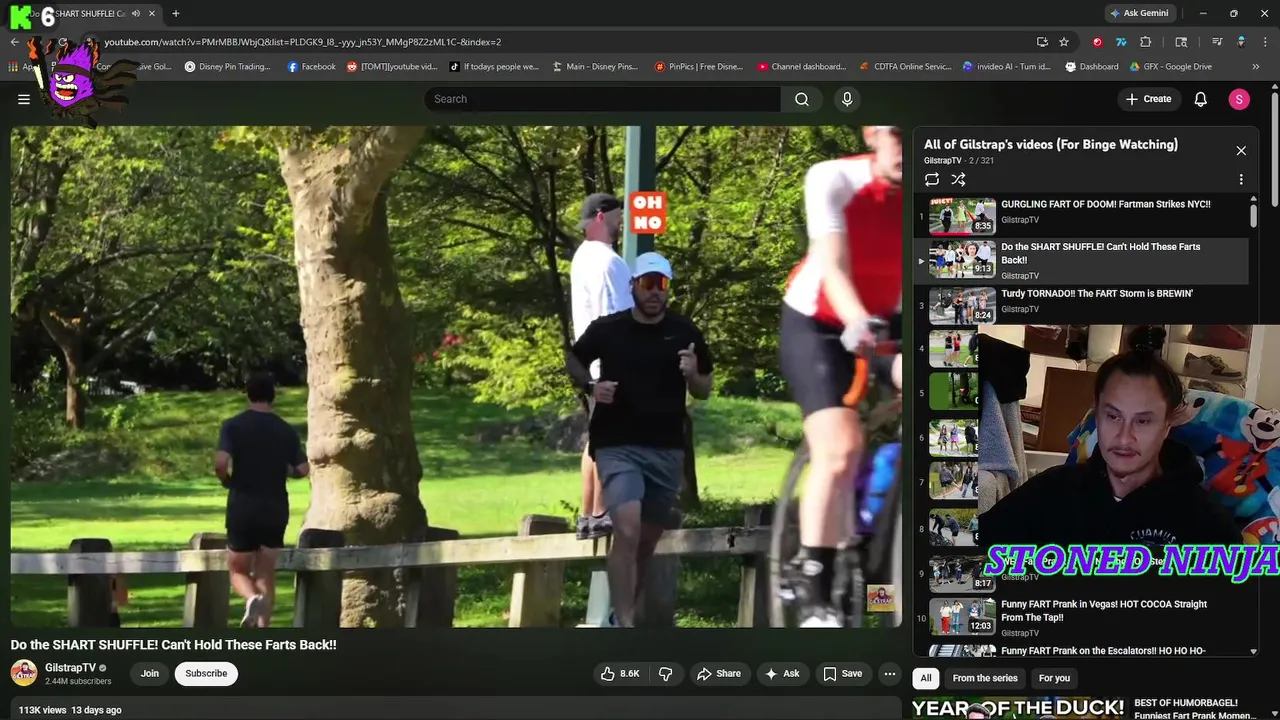Viewport: 1280px width, 720px height.
Task: Dislike the video with thumbs down
Action: coord(666,674)
